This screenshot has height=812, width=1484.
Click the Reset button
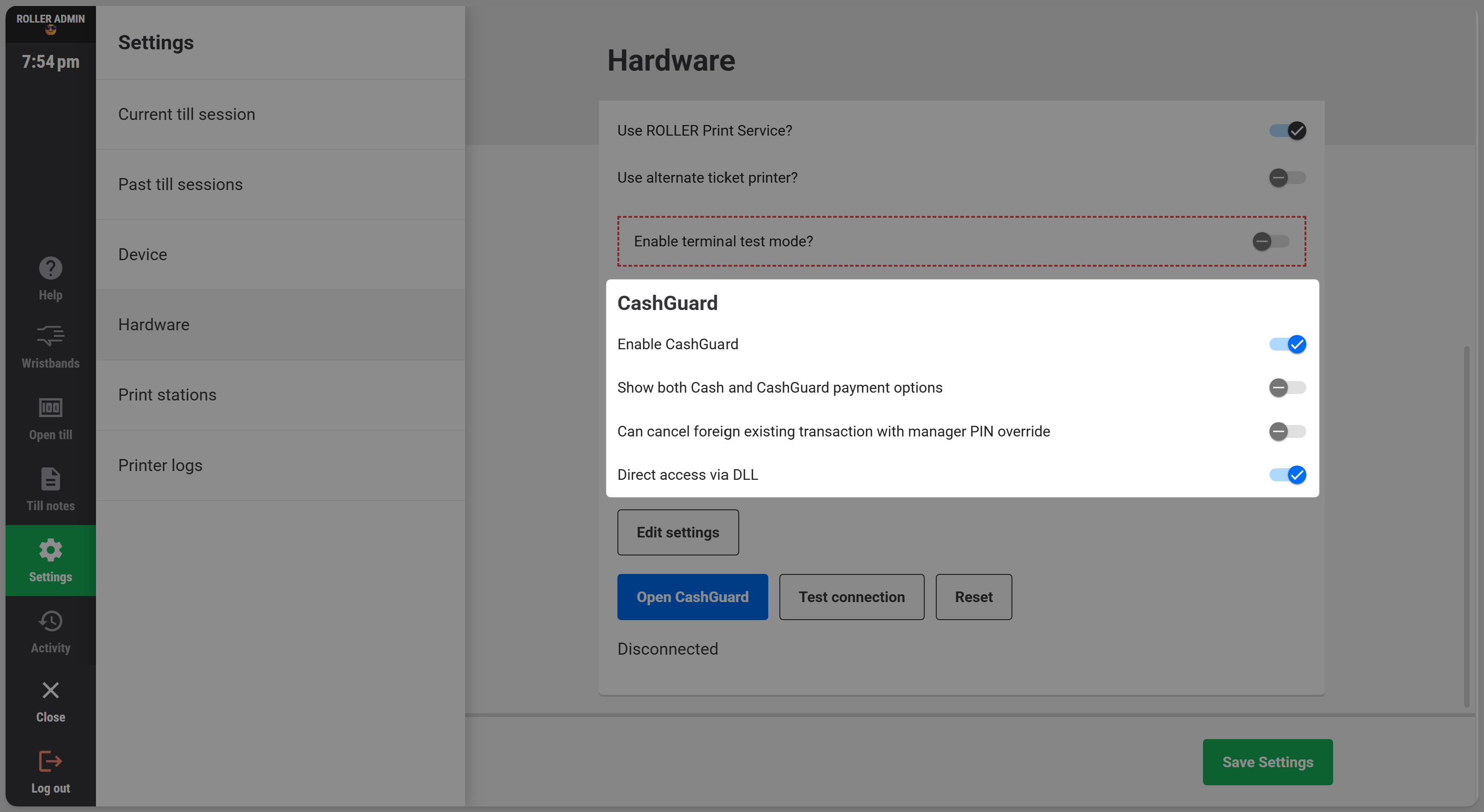click(x=974, y=597)
